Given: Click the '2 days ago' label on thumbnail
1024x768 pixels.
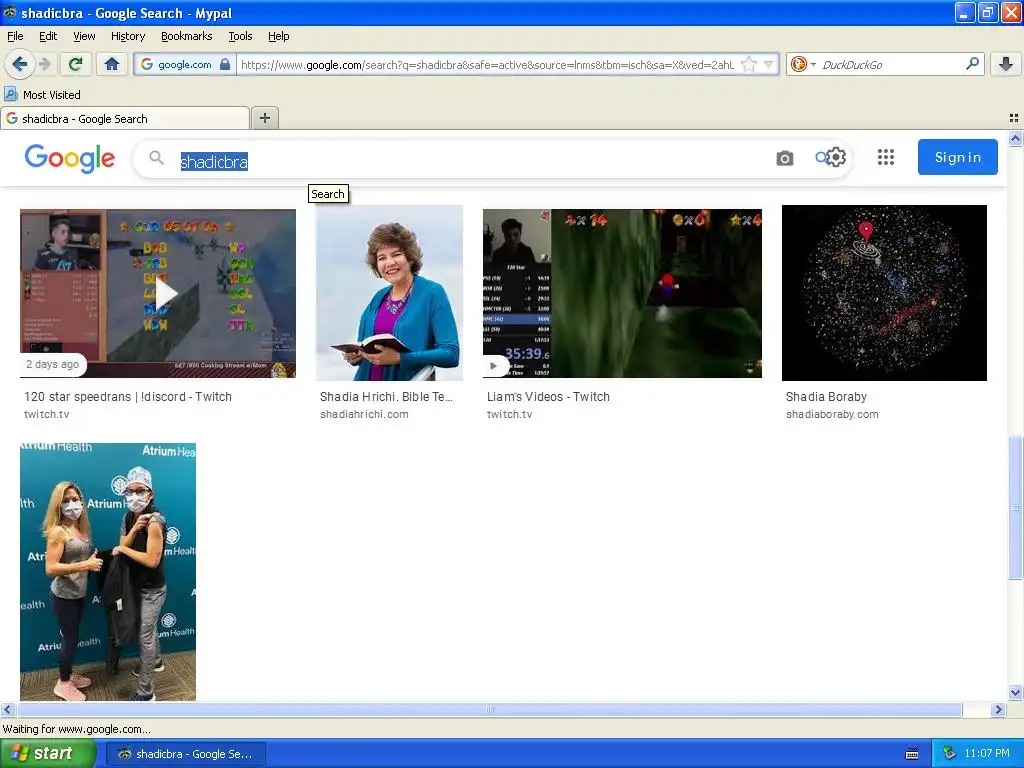Looking at the screenshot, I should coord(52,364).
